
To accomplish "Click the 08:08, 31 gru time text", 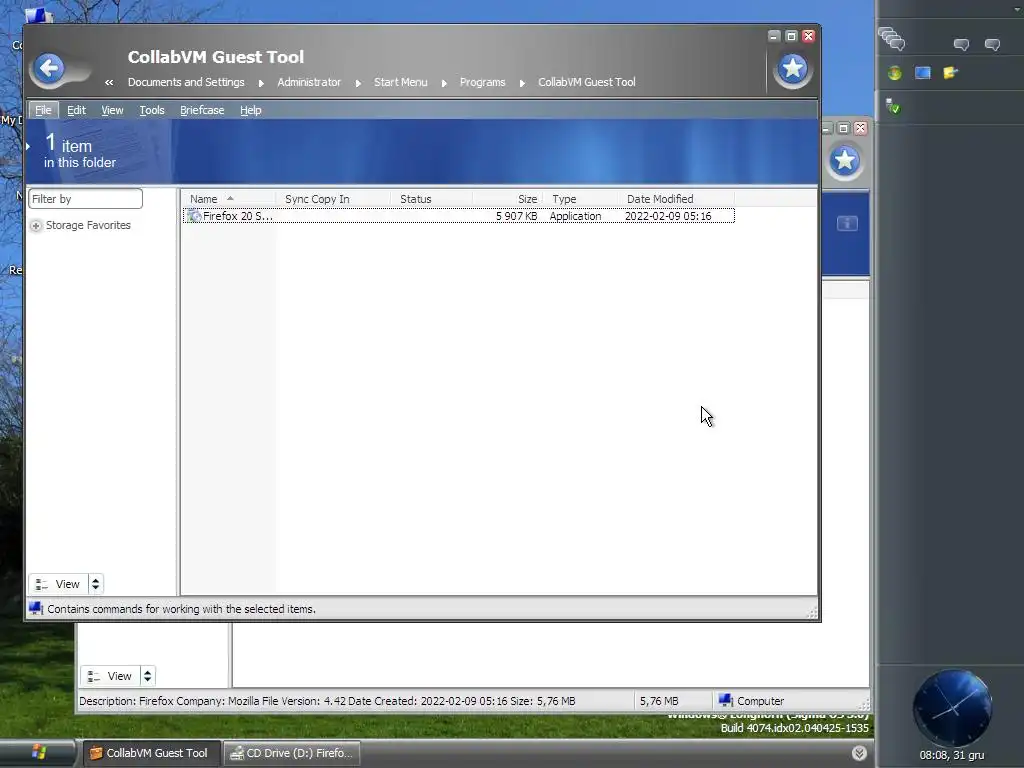I will click(x=952, y=755).
